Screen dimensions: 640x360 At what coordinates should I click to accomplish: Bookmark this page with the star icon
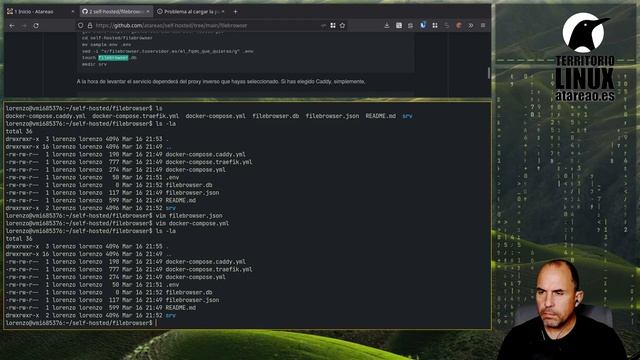click(x=342, y=25)
